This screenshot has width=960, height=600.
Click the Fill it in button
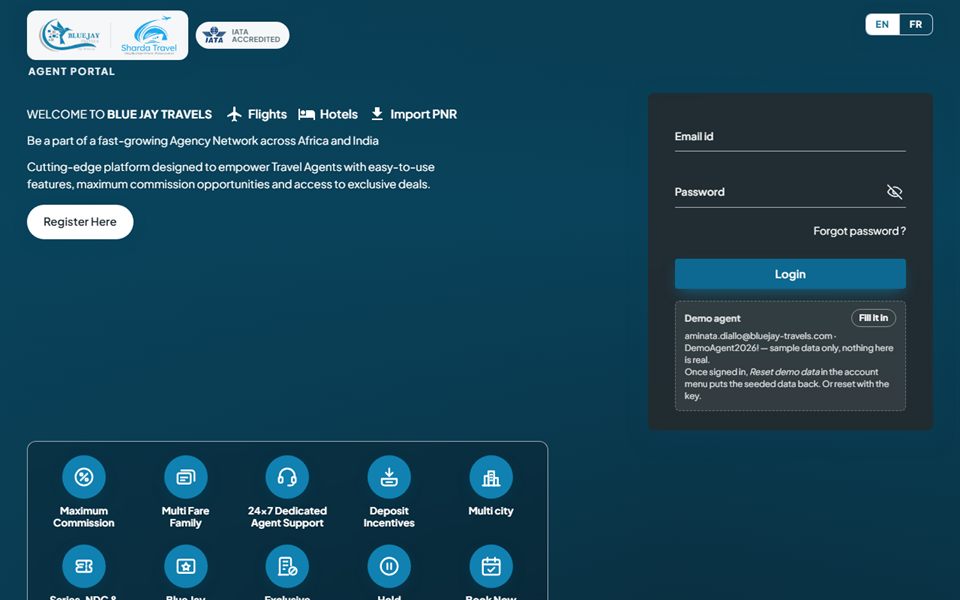874,318
